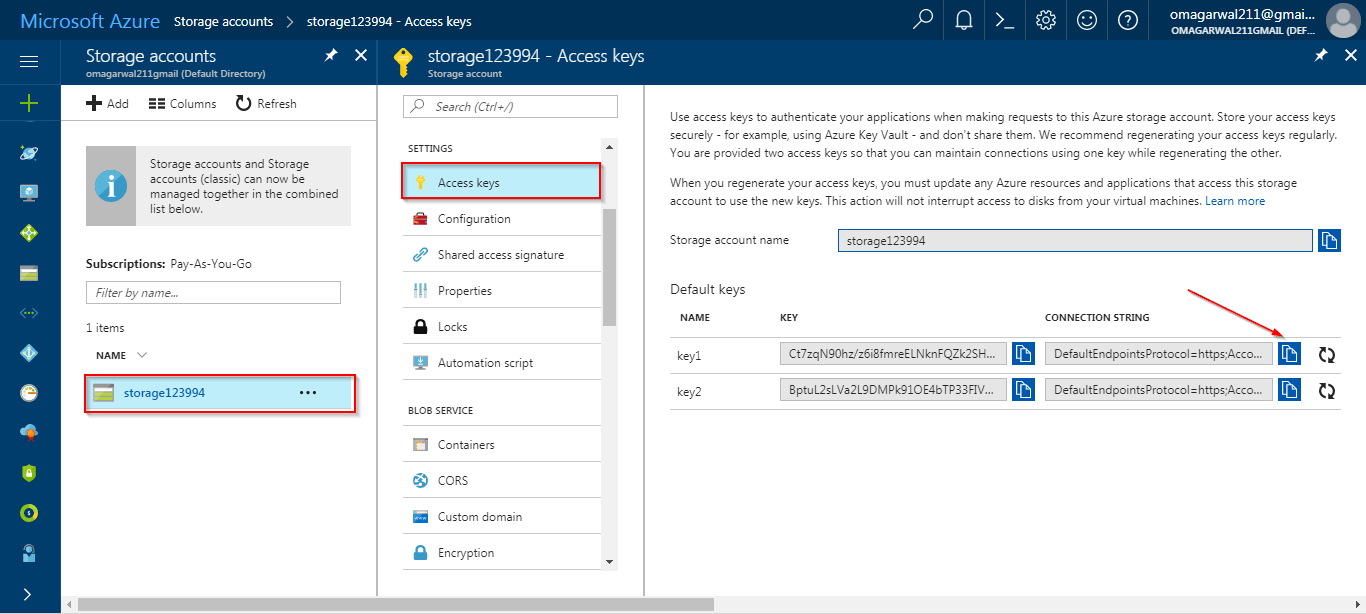Viewport: 1366px width, 614px height.
Task: Copy the key1 connection string
Action: [1289, 355]
